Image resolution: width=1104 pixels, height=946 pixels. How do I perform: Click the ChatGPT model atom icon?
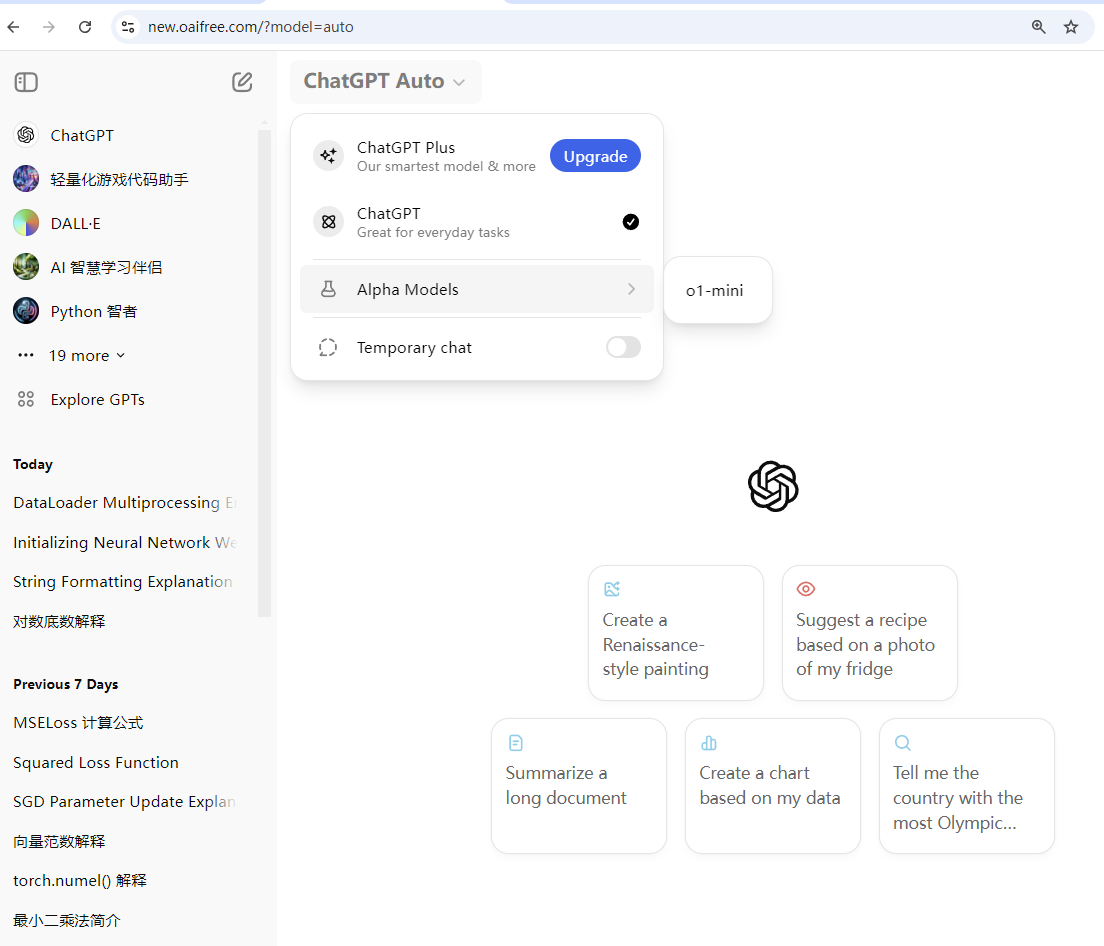(x=328, y=222)
